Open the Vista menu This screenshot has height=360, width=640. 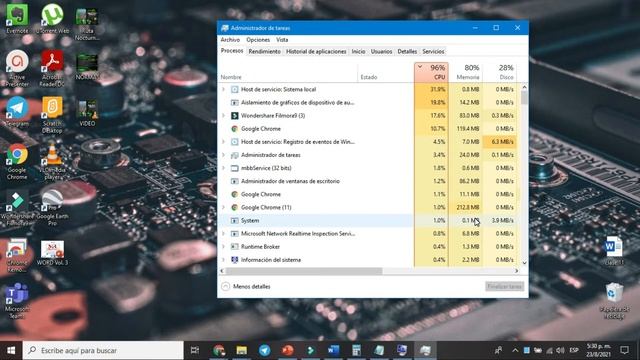click(x=282, y=40)
